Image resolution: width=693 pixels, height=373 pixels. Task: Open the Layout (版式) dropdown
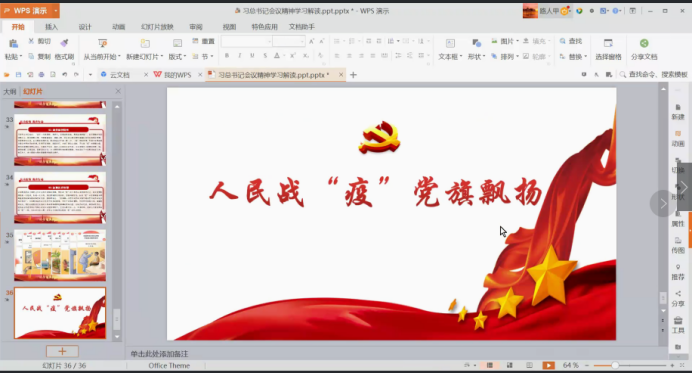(177, 57)
